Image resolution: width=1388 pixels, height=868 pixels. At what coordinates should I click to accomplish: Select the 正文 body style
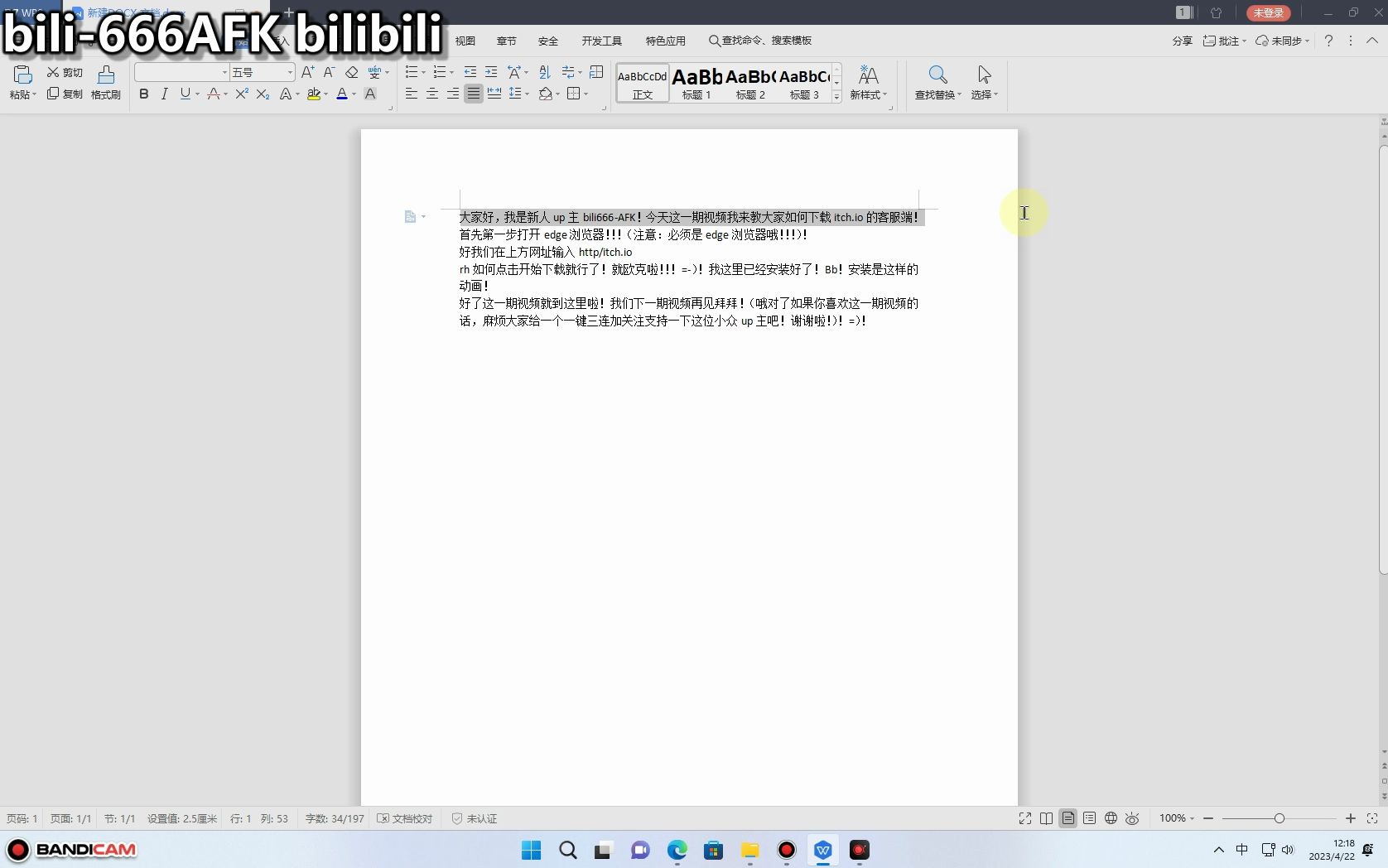(643, 84)
